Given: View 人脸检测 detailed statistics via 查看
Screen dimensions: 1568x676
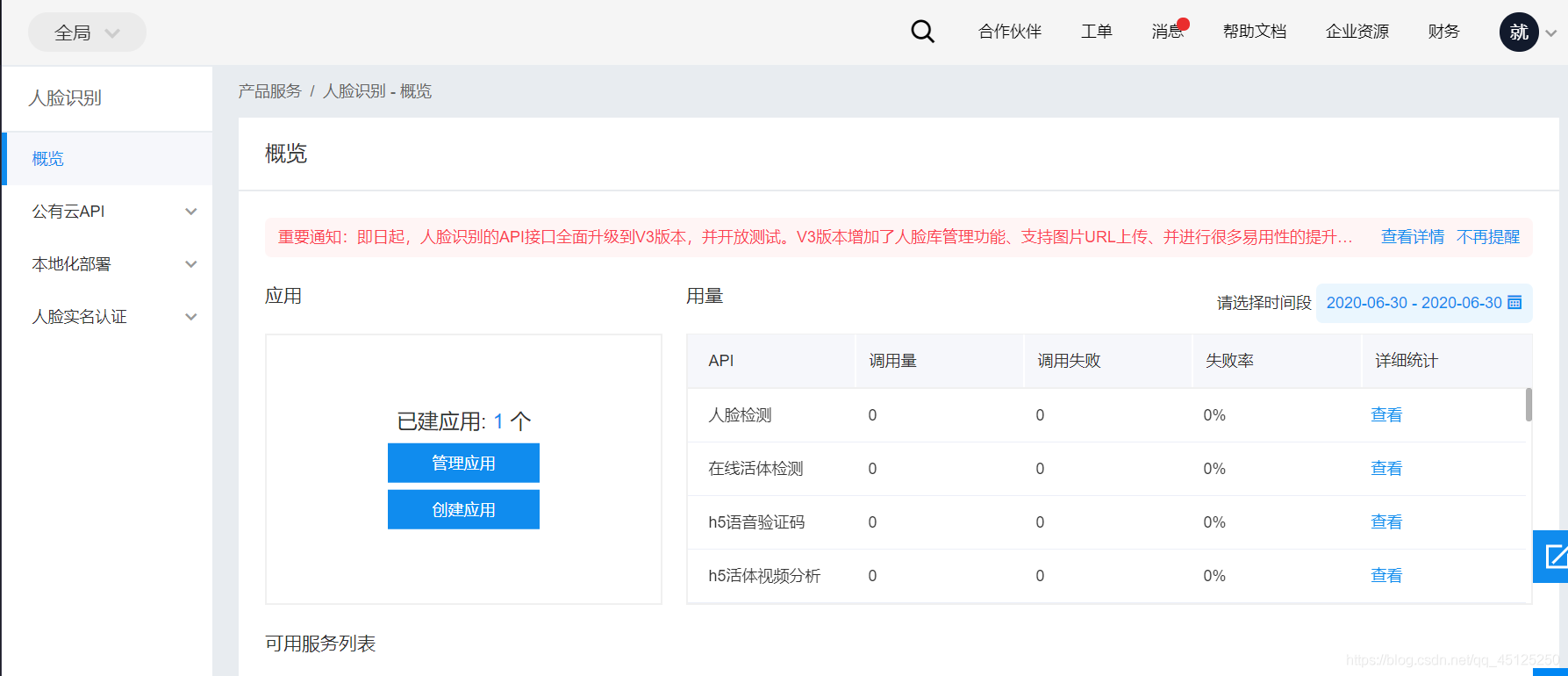Looking at the screenshot, I should tap(1385, 415).
